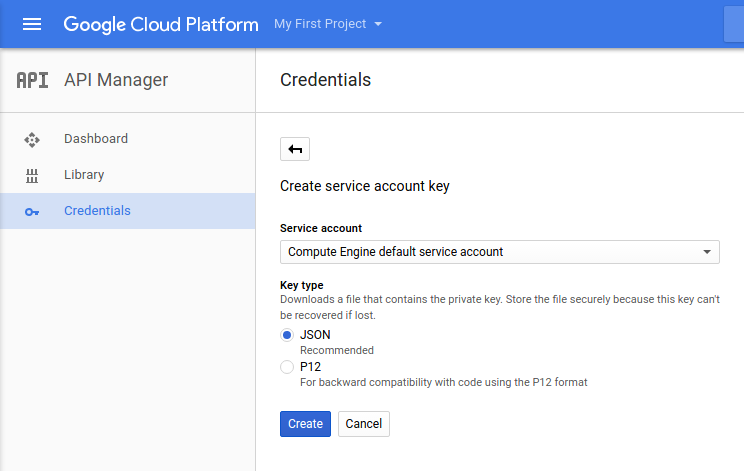Click the Dashboard icon in sidebar
Image resolution: width=744 pixels, height=471 pixels.
click(x=32, y=140)
